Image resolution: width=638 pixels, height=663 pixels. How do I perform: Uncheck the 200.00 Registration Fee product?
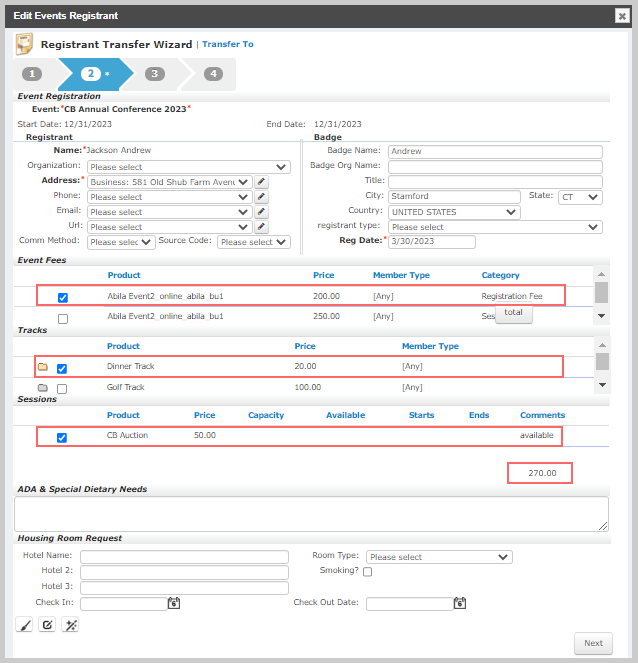(x=63, y=298)
